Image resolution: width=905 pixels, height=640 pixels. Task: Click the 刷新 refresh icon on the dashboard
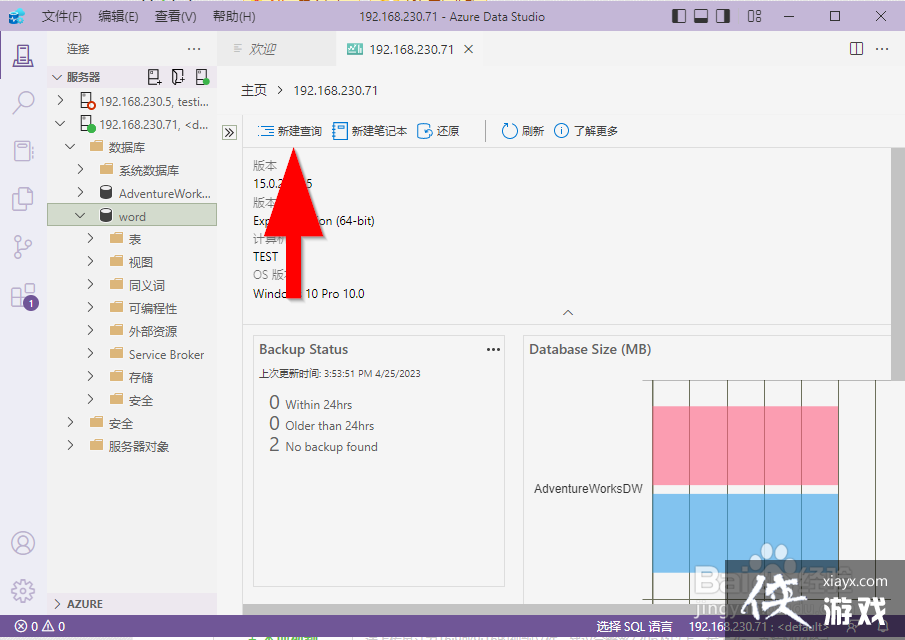coord(510,130)
